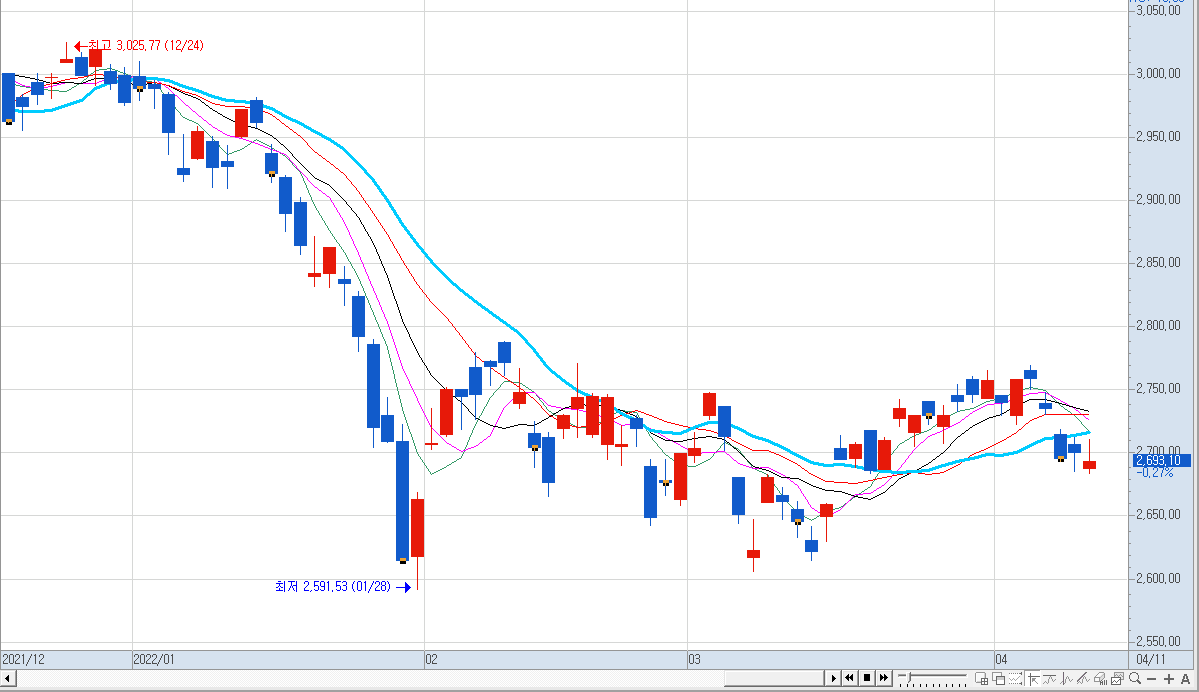The width and height of the screenshot is (1199, 692).
Task: Click the letter A text icon
Action: pyautogui.click(x=1185, y=679)
